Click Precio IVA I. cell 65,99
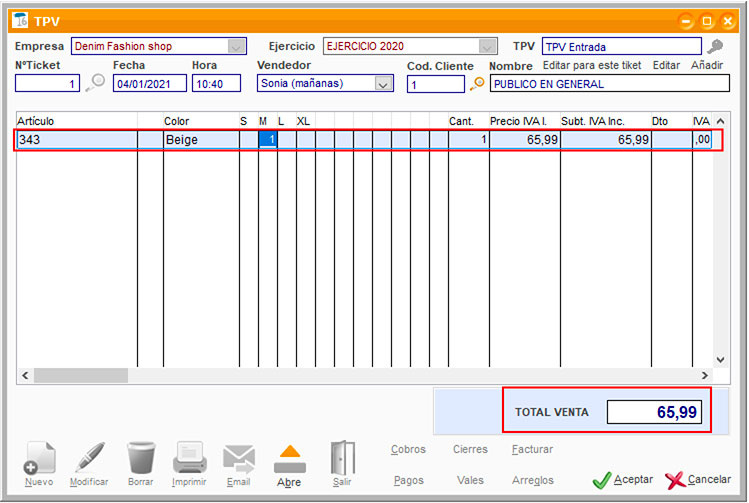This screenshot has height=503, width=749. [x=524, y=139]
